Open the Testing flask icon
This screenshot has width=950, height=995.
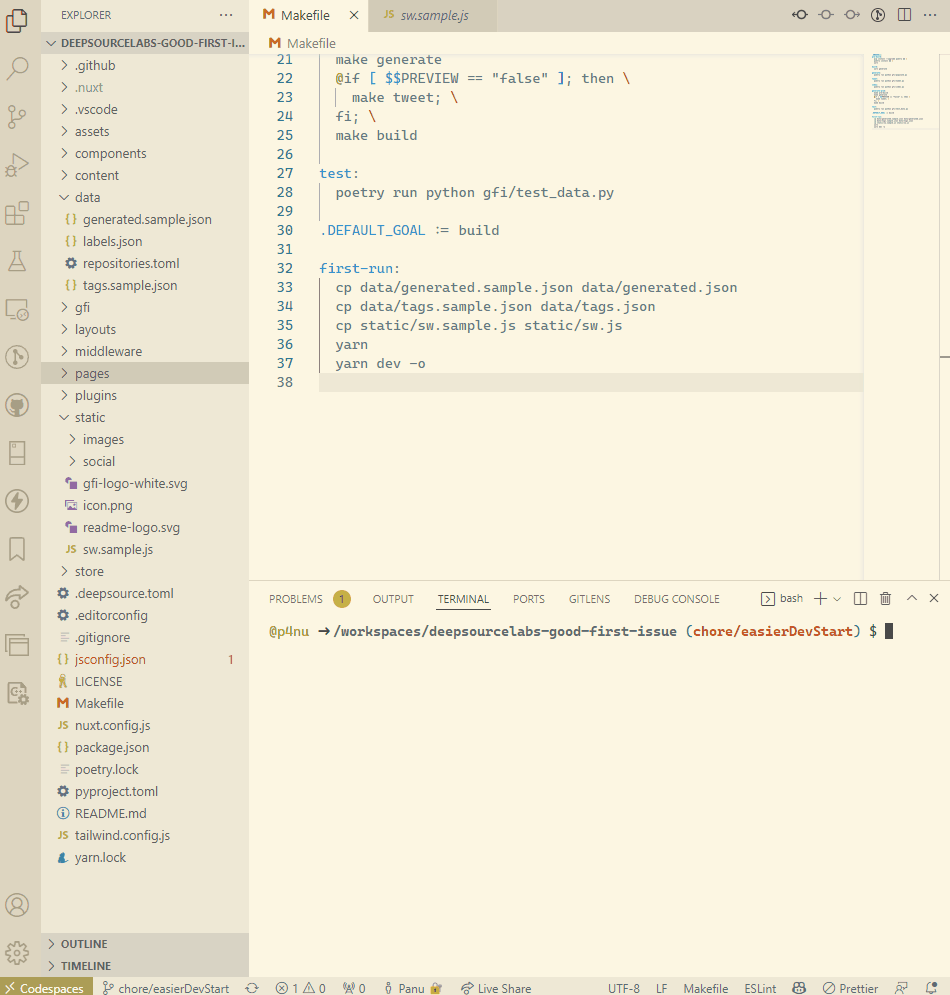click(17, 261)
